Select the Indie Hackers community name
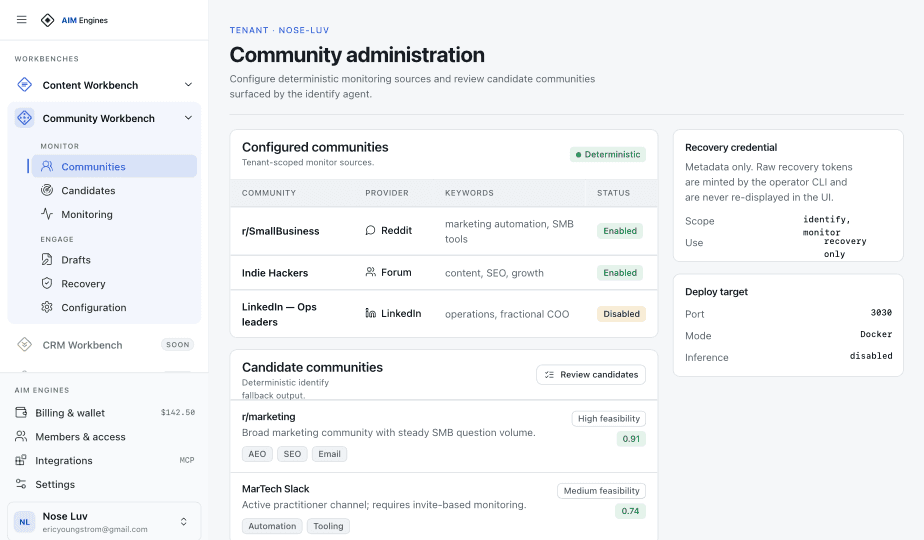 tap(275, 273)
